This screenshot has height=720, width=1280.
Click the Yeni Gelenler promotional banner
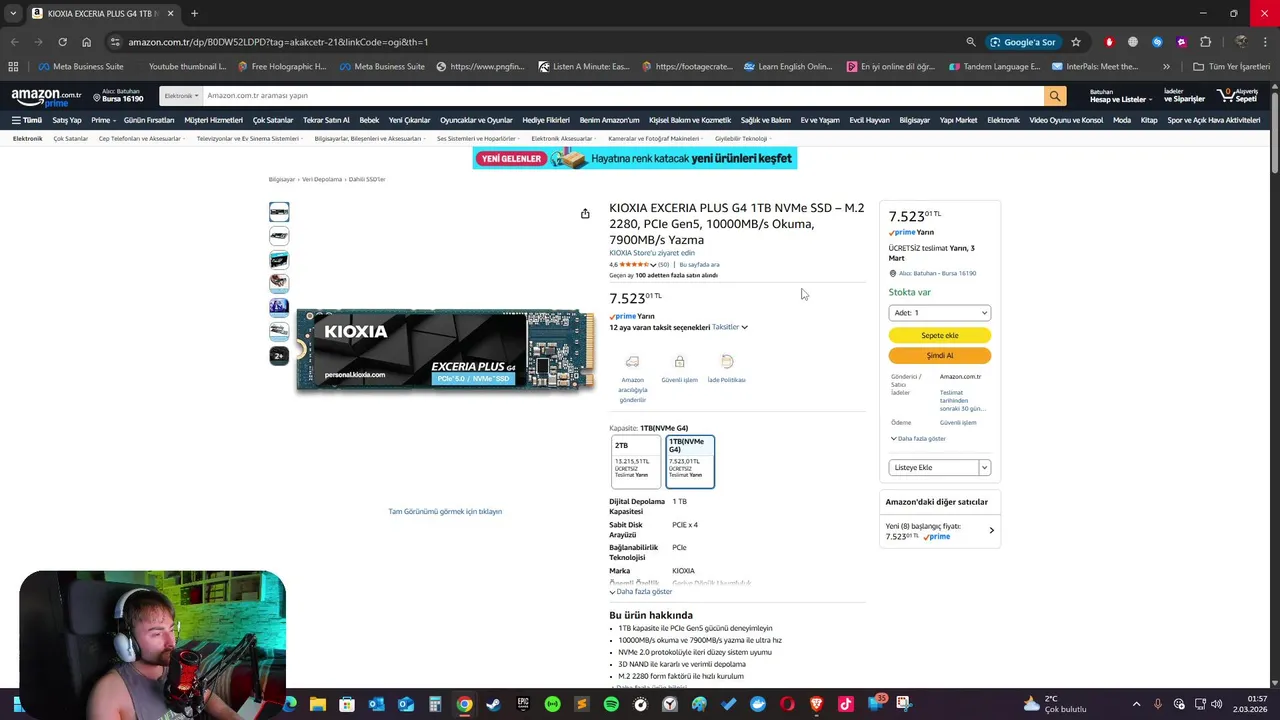coord(634,158)
